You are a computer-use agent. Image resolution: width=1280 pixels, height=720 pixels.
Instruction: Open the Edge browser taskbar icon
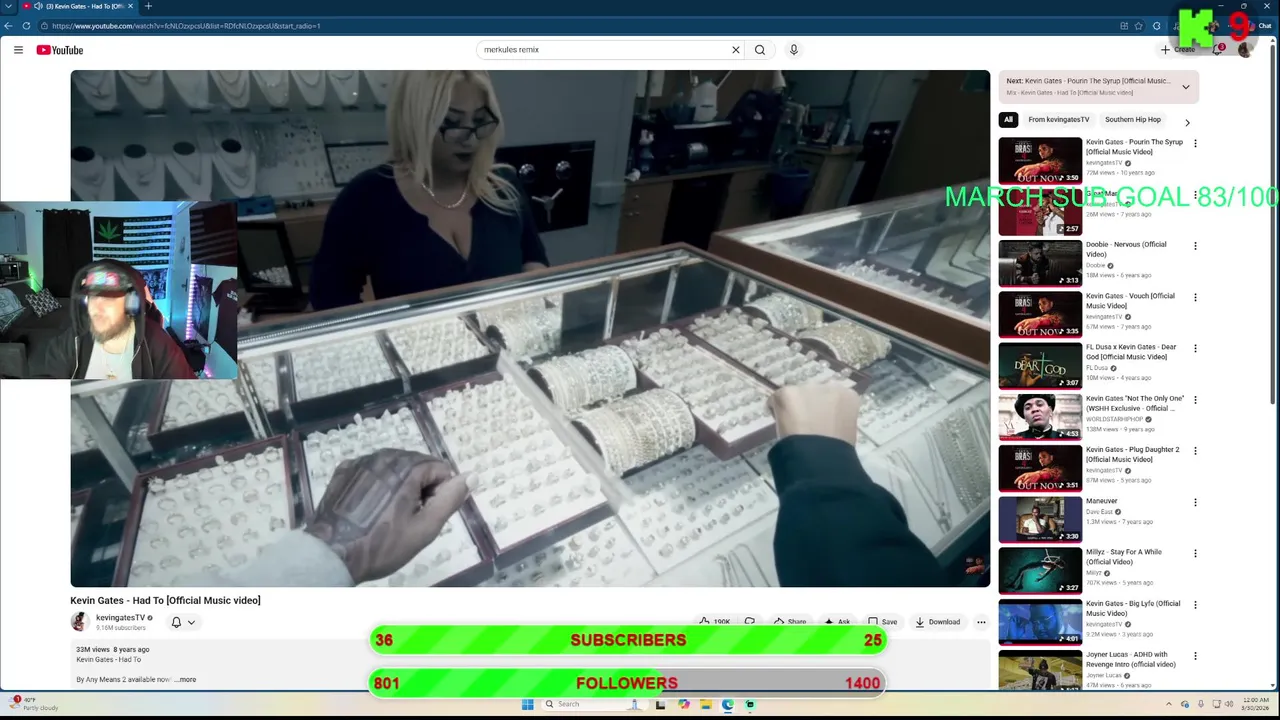click(x=728, y=704)
